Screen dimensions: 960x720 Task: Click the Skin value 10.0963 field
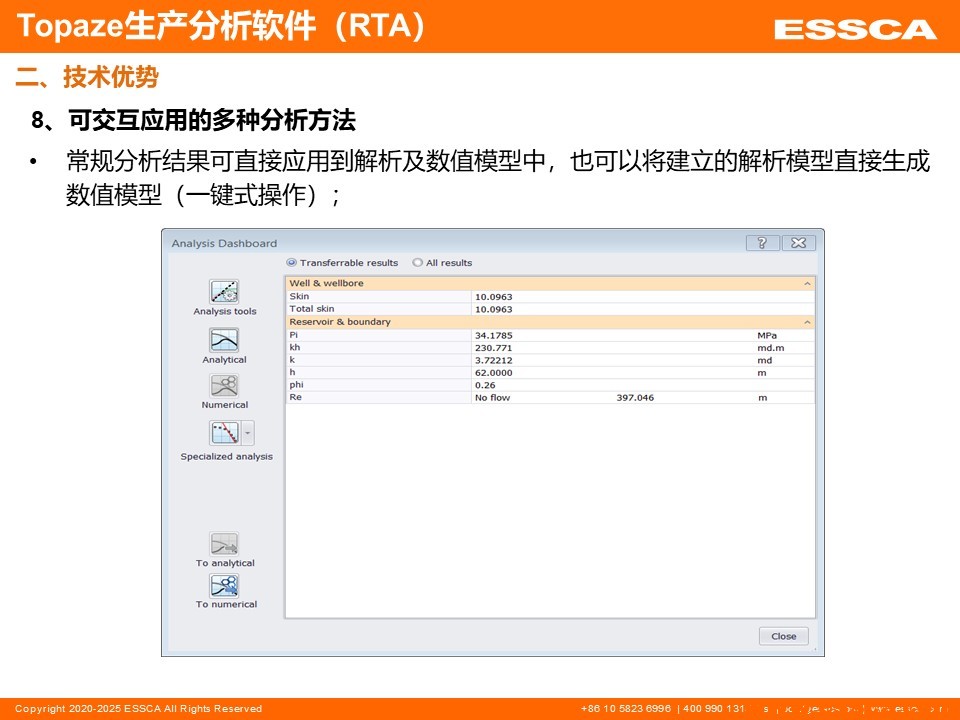pyautogui.click(x=494, y=297)
